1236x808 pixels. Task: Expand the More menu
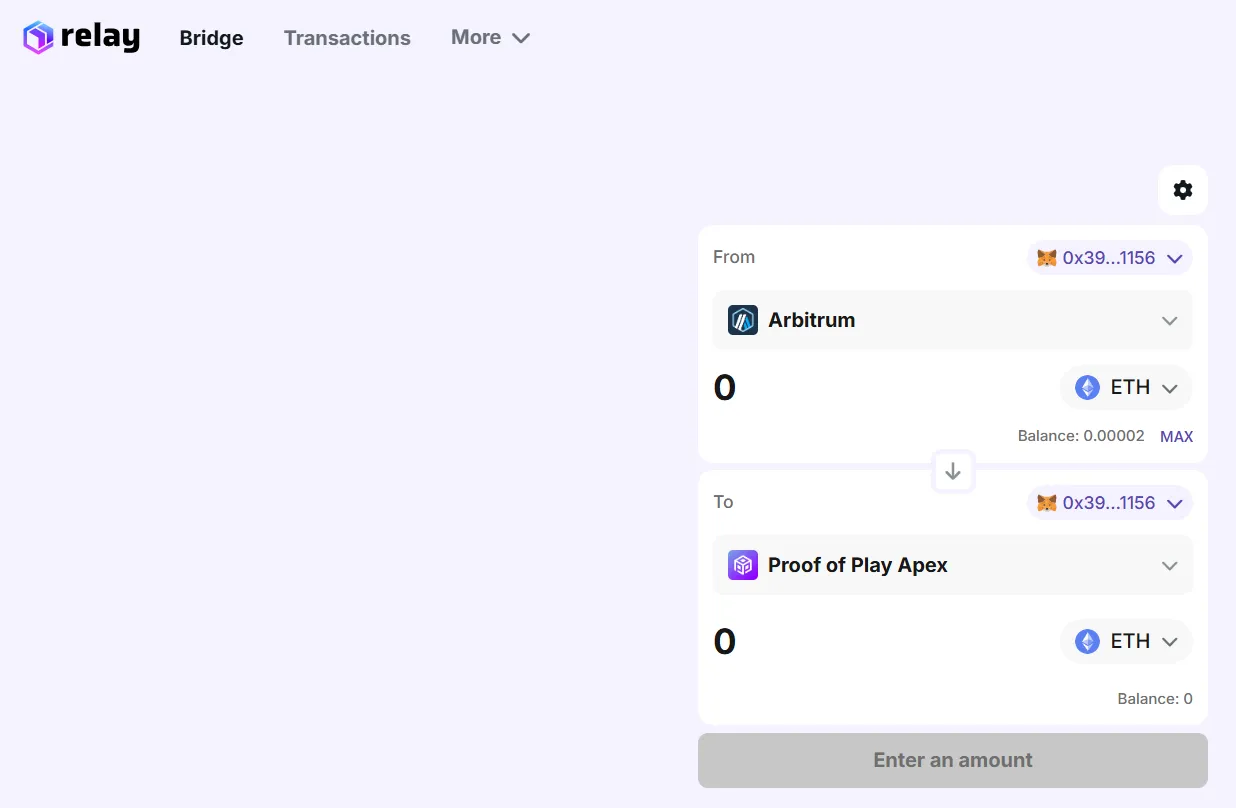490,37
